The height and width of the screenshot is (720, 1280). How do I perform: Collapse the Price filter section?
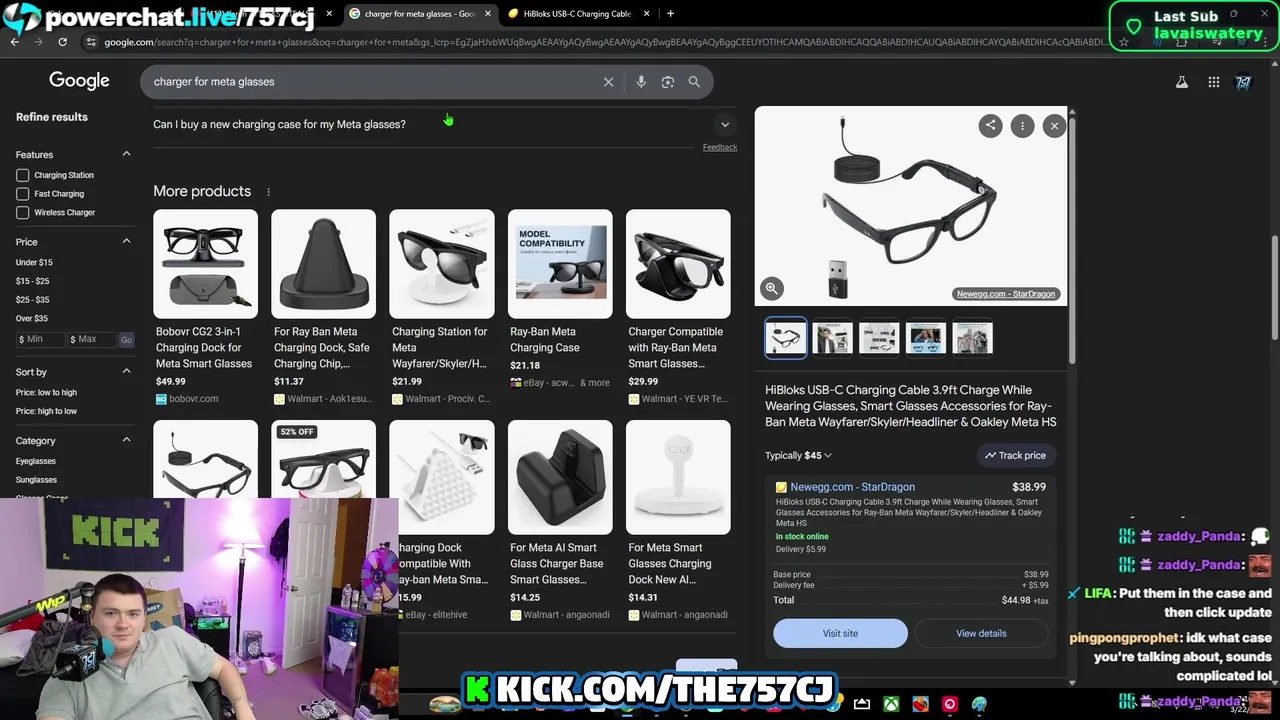coord(126,241)
